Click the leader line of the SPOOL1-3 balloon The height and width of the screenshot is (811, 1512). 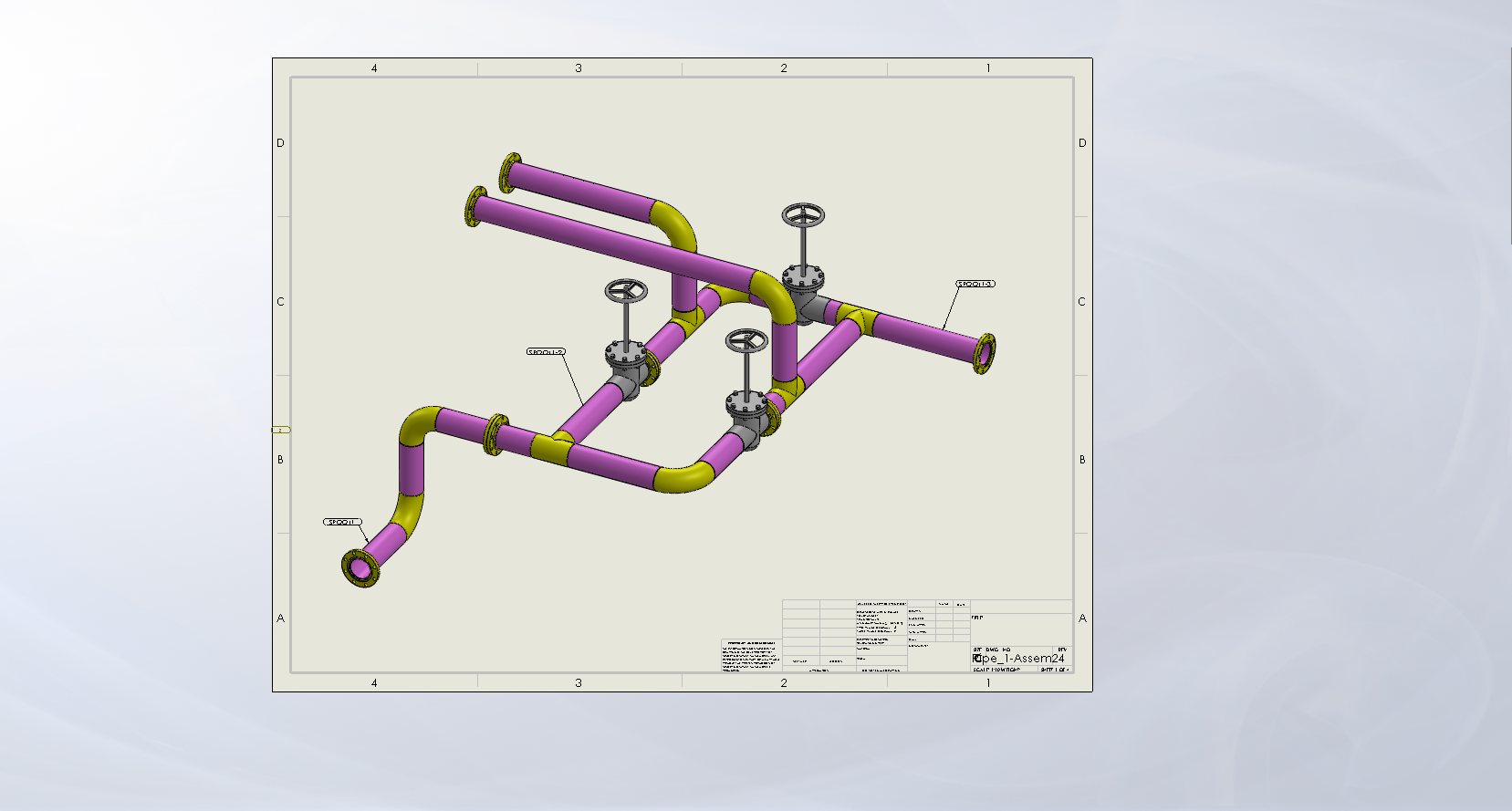click(x=952, y=308)
